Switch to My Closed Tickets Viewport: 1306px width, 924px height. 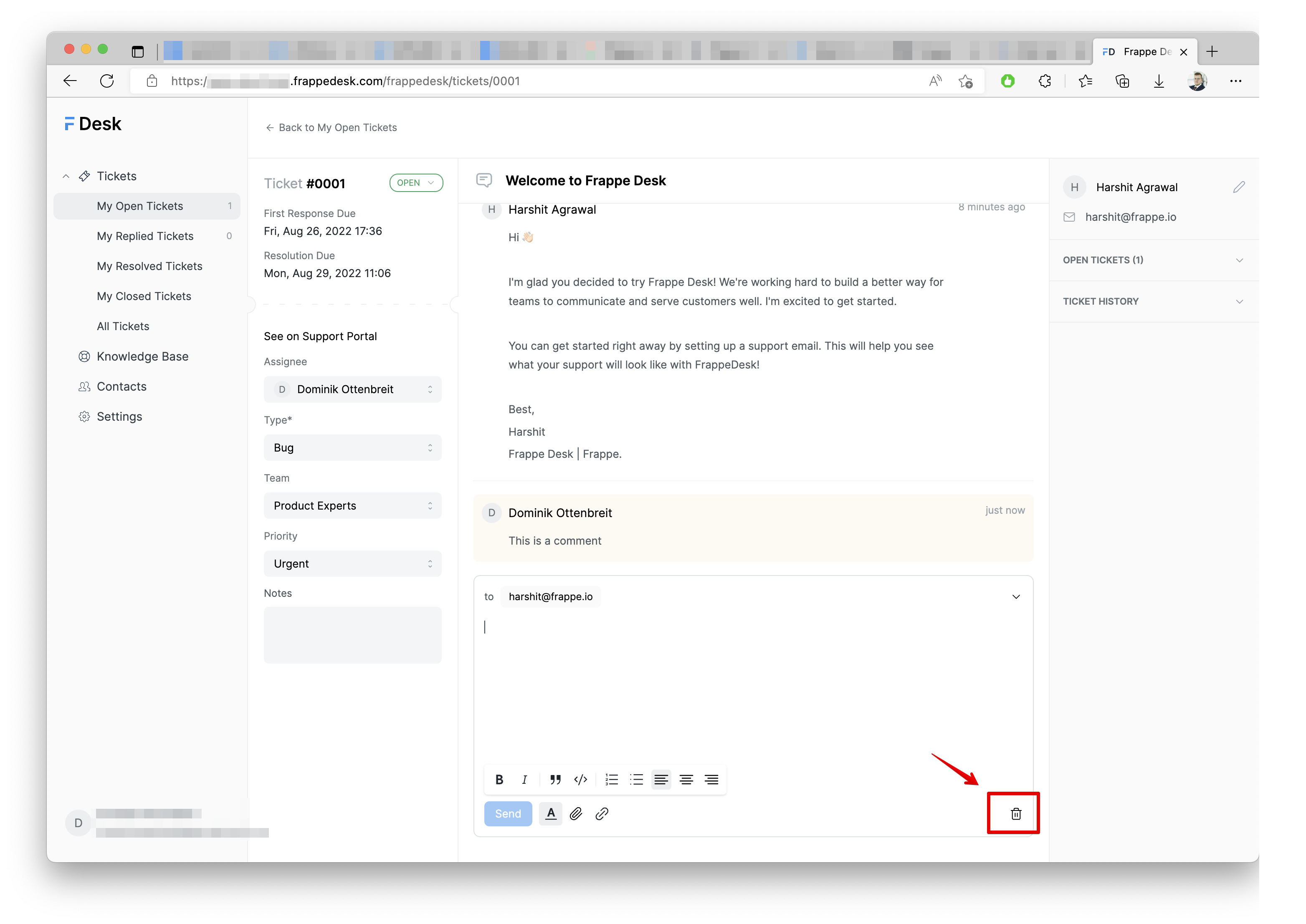143,296
